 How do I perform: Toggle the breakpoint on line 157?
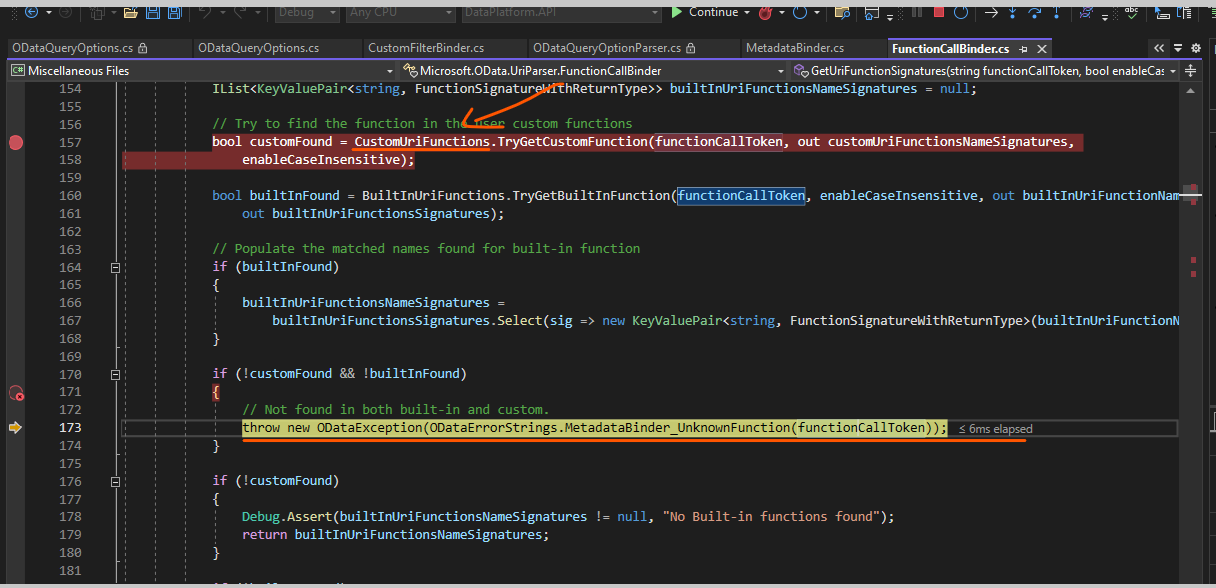click(x=16, y=141)
